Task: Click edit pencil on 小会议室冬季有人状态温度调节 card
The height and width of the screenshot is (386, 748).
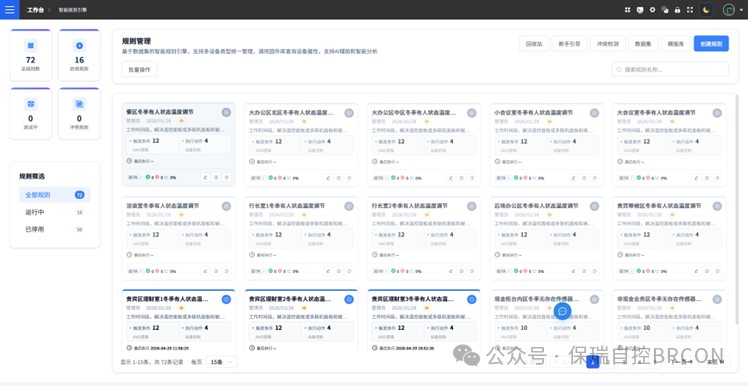Action: (573, 178)
